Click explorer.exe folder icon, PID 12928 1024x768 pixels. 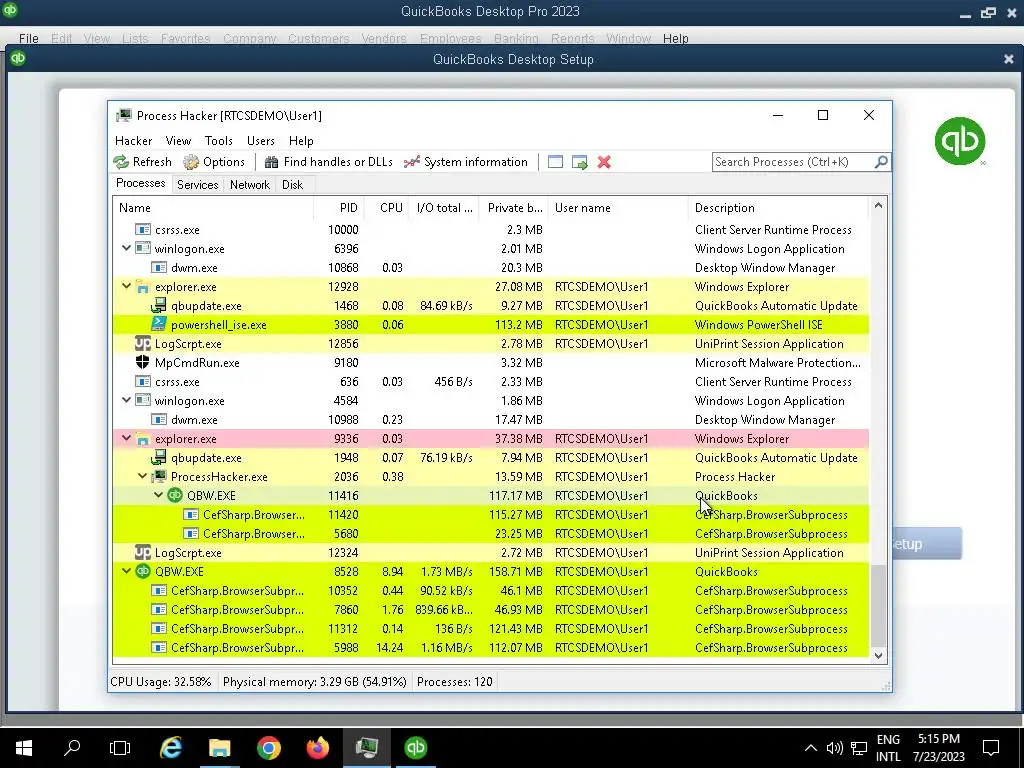click(142, 287)
